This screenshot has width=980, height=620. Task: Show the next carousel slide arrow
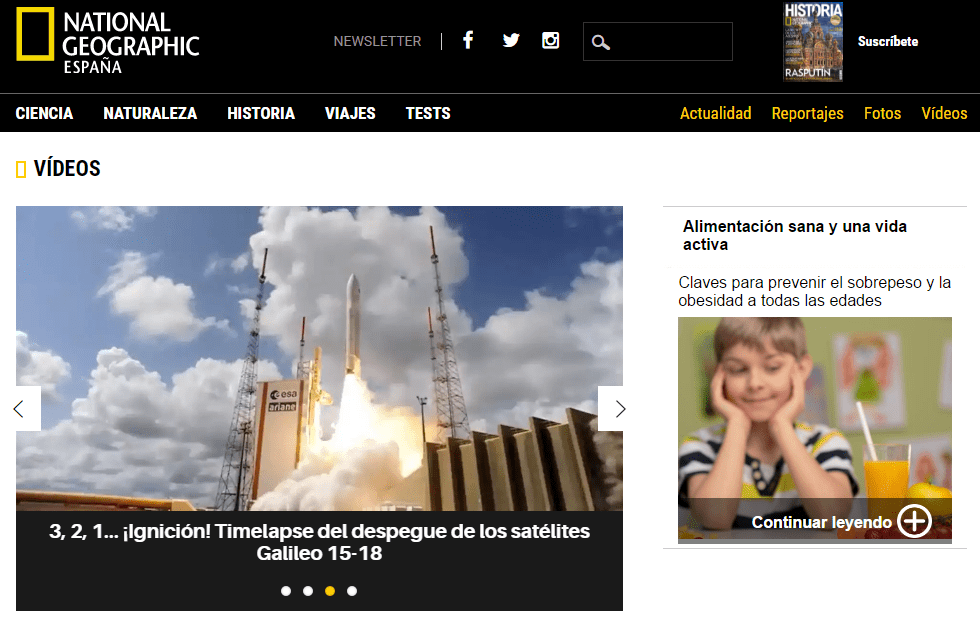(620, 409)
